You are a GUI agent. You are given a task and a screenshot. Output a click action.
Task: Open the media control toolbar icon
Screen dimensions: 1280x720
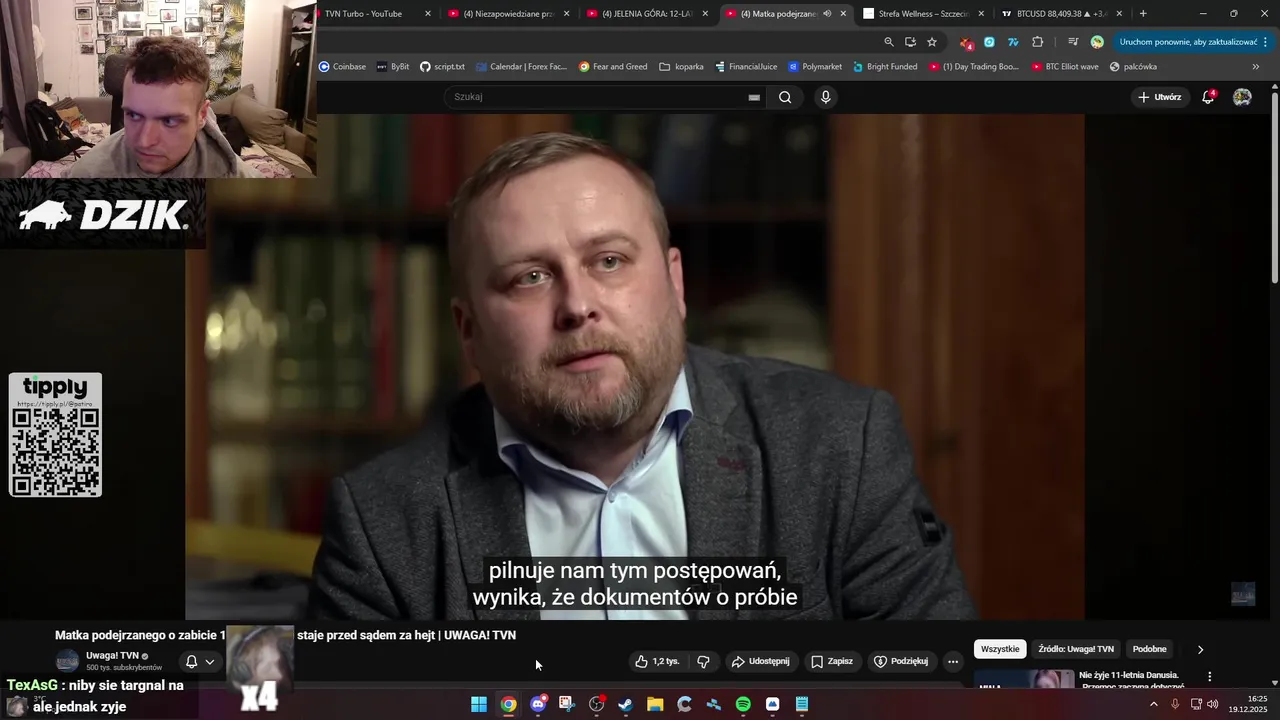(x=1073, y=42)
